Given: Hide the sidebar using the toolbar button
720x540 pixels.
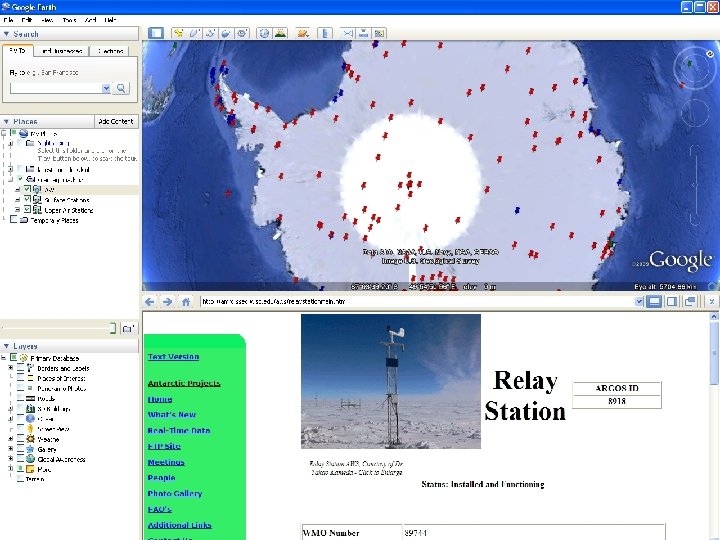Looking at the screenshot, I should (x=156, y=33).
